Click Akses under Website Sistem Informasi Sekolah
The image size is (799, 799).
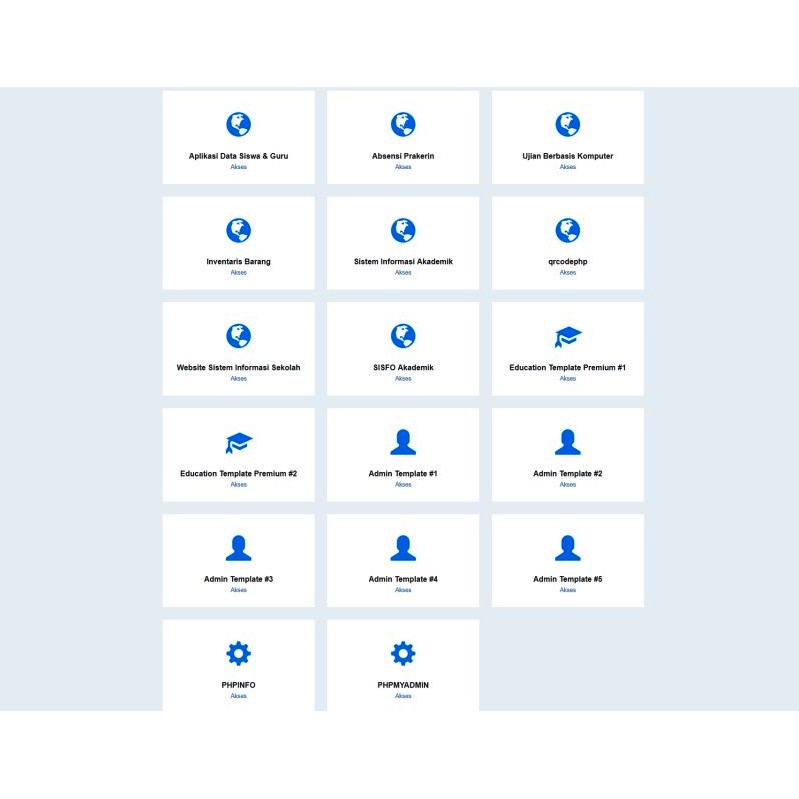pos(238,379)
